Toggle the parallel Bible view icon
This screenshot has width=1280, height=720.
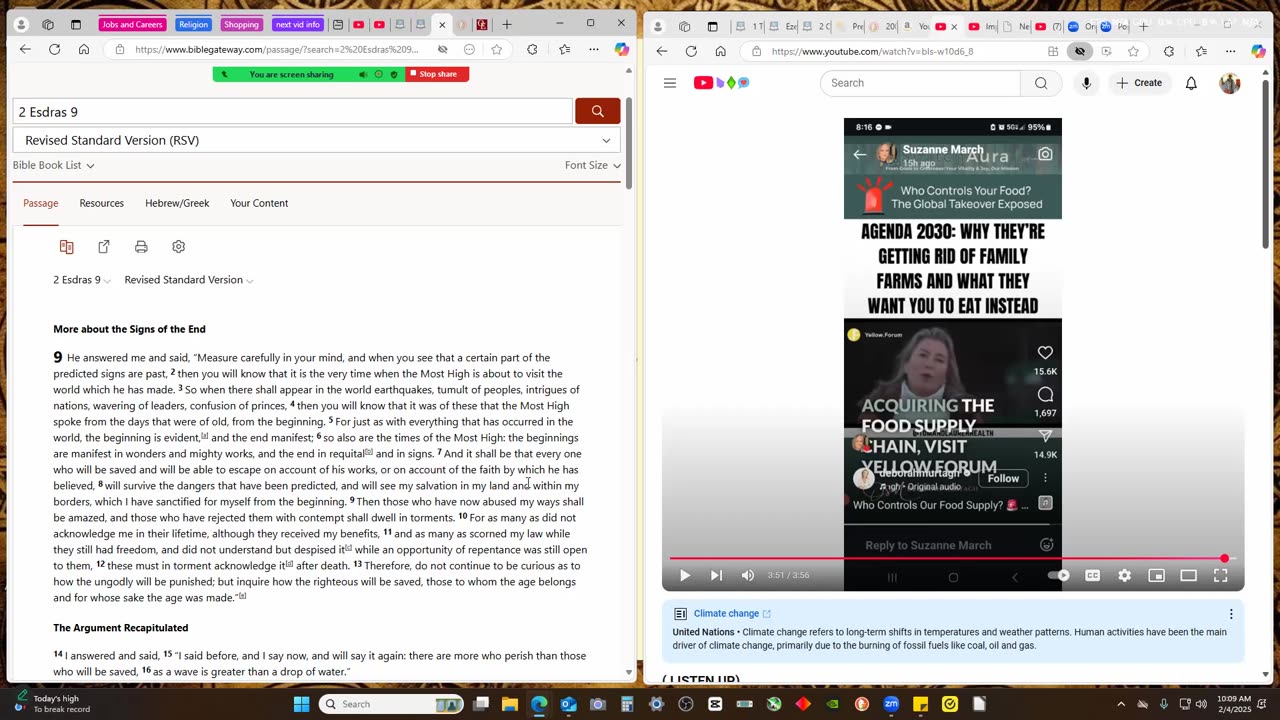[x=66, y=247]
